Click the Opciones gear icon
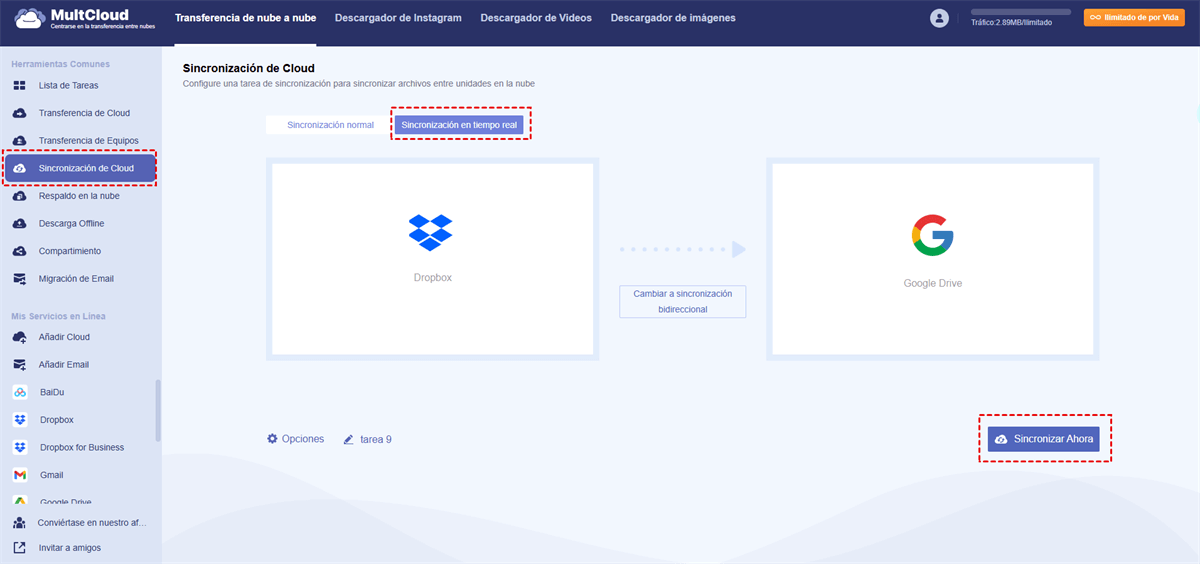Viewport: 1200px width, 564px height. pyautogui.click(x=272, y=439)
